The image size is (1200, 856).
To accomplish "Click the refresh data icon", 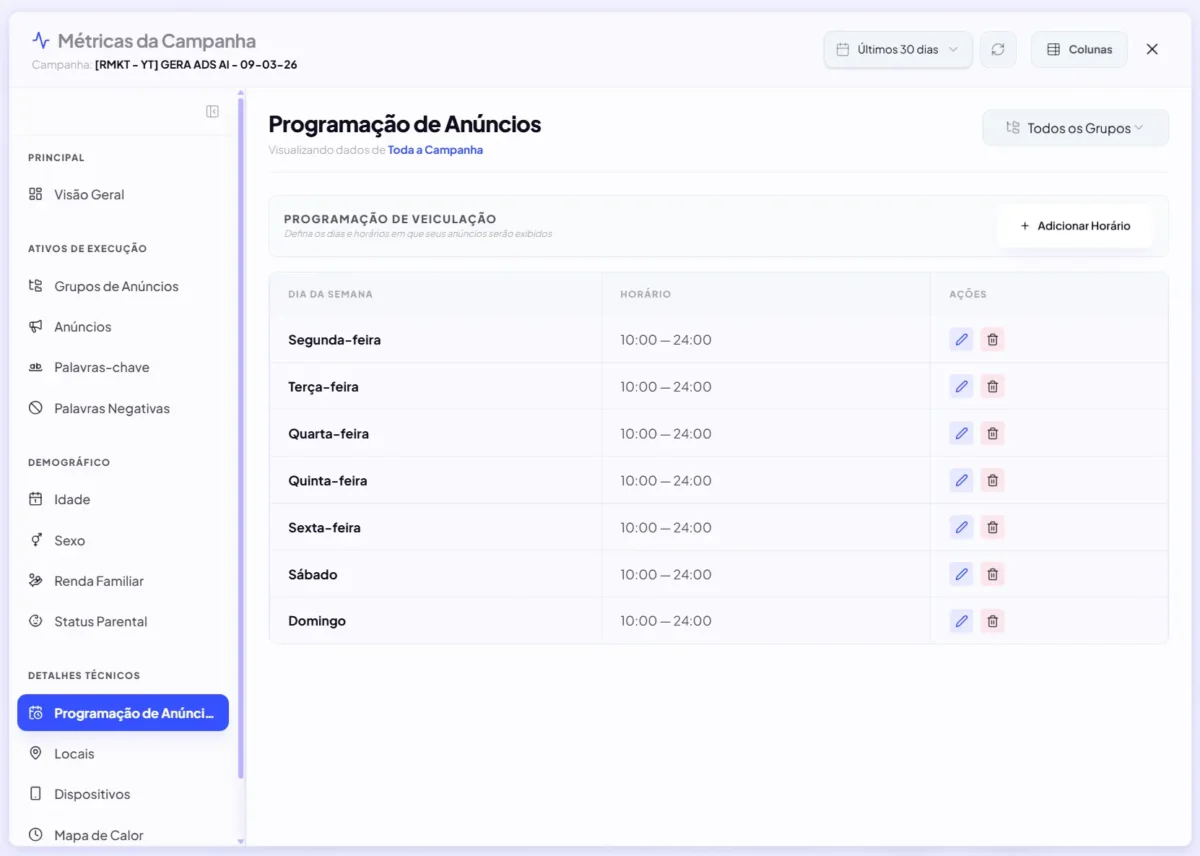I will tap(998, 48).
